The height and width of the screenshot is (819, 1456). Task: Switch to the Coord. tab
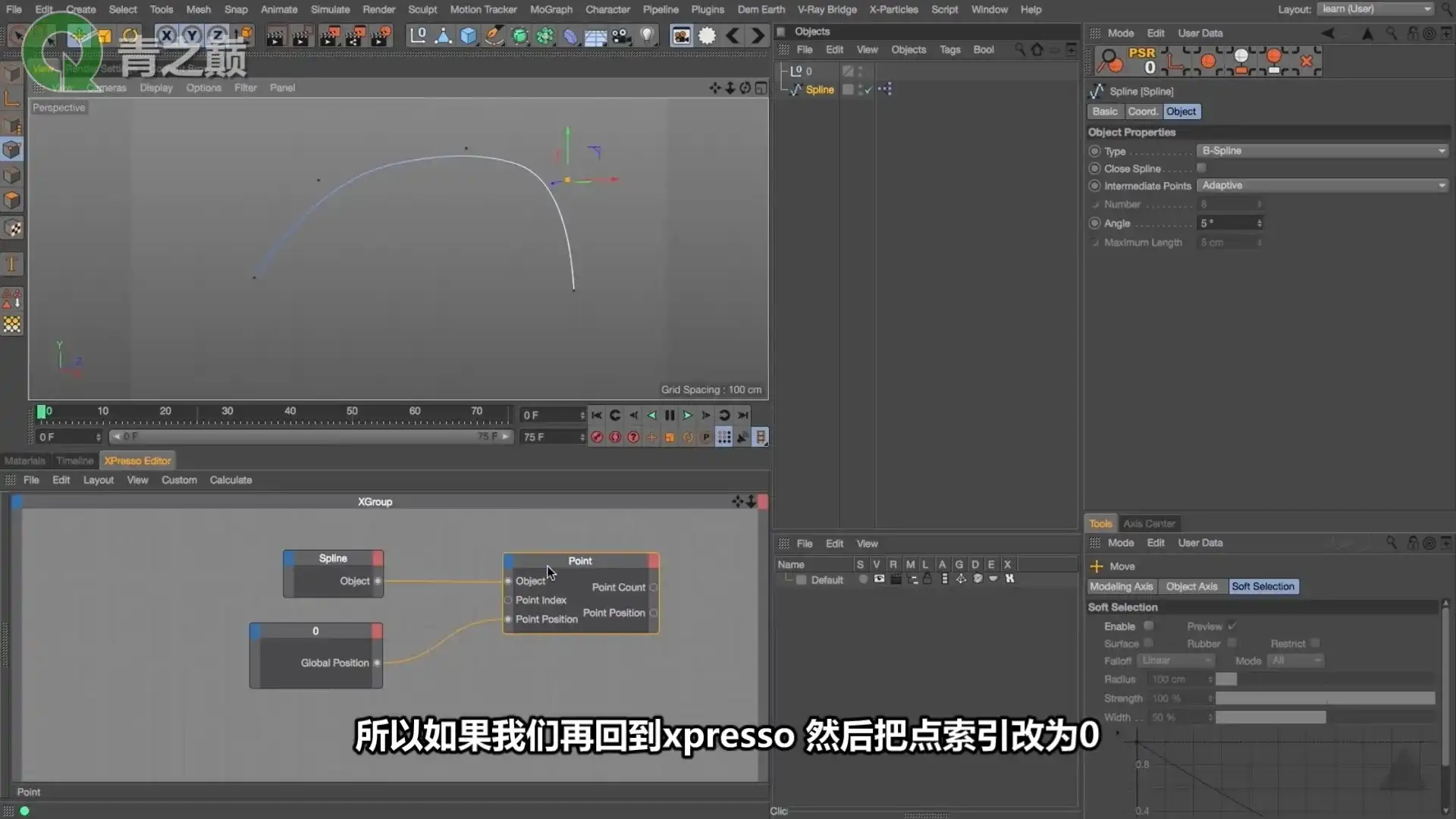(x=1142, y=111)
